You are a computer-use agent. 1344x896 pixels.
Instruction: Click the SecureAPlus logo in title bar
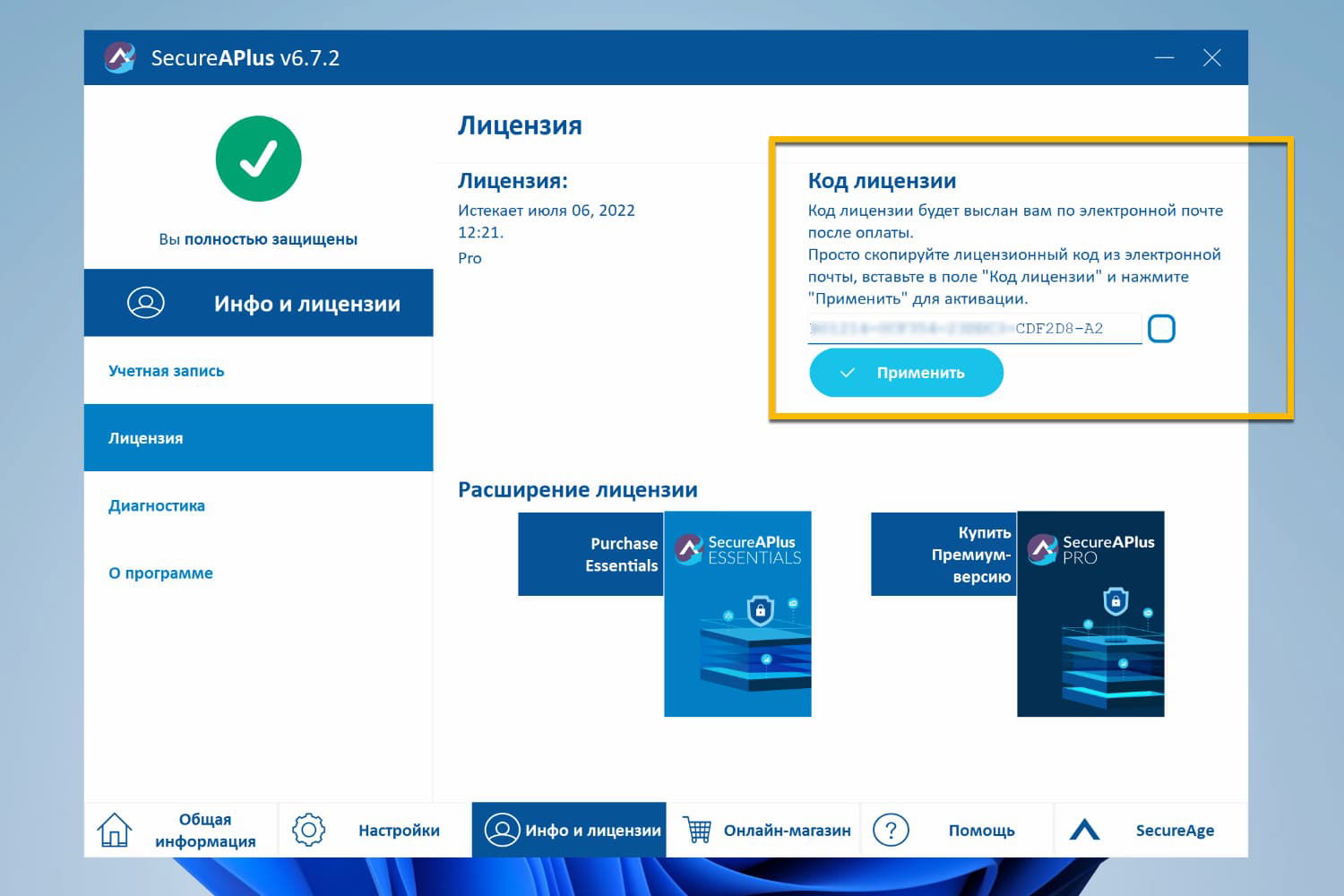[x=119, y=57]
